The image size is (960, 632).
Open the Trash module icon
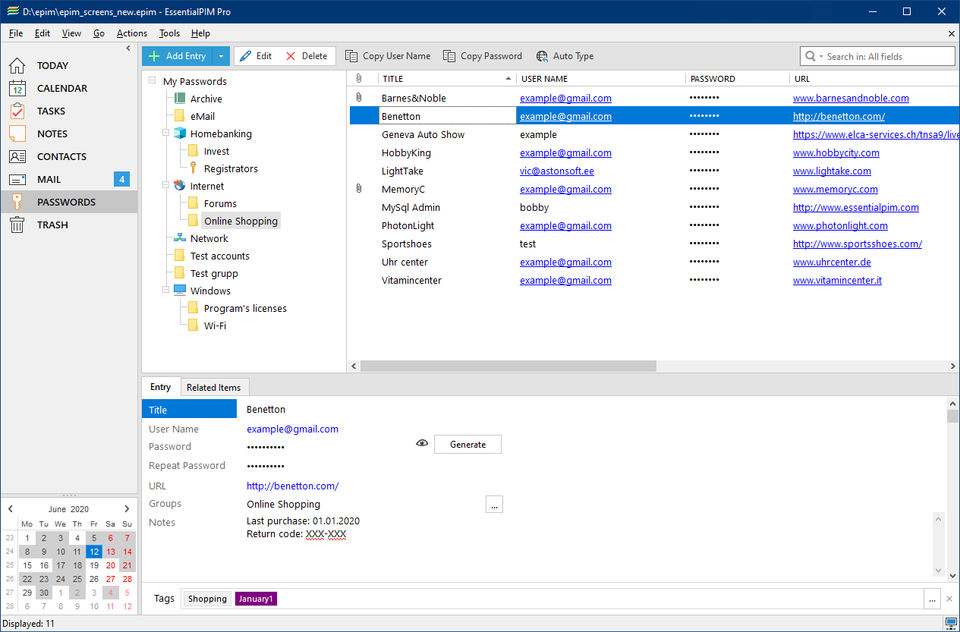click(17, 225)
